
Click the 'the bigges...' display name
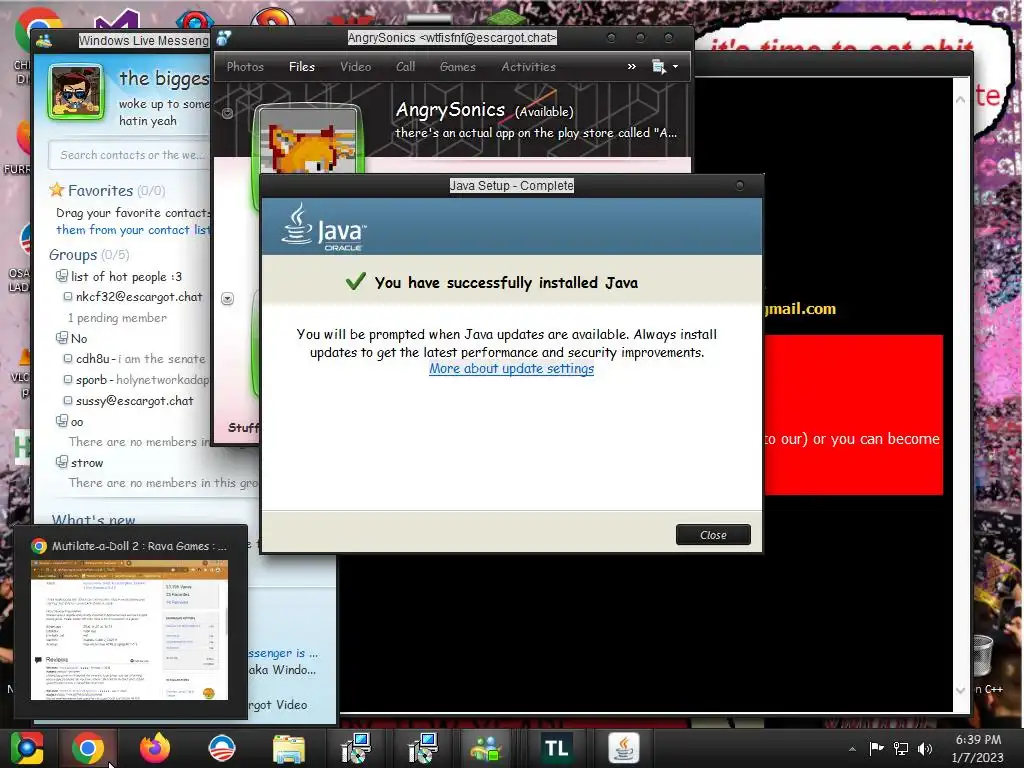[164, 79]
